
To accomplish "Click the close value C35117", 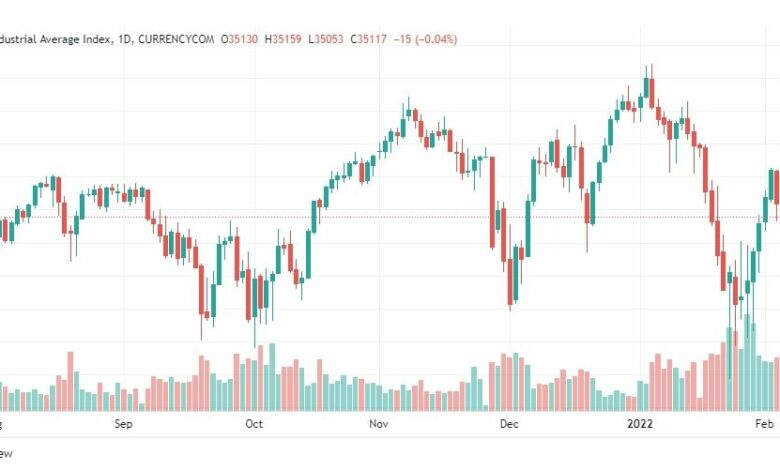I will coord(369,39).
